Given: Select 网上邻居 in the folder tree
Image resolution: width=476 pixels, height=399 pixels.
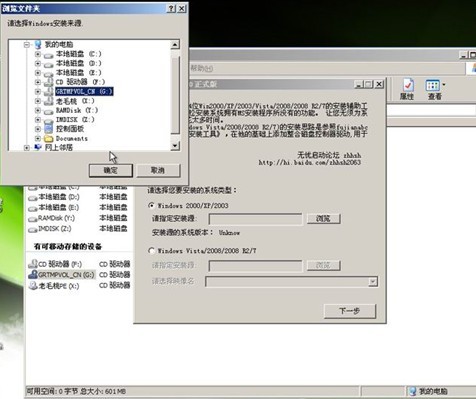Looking at the screenshot, I should [x=59, y=147].
